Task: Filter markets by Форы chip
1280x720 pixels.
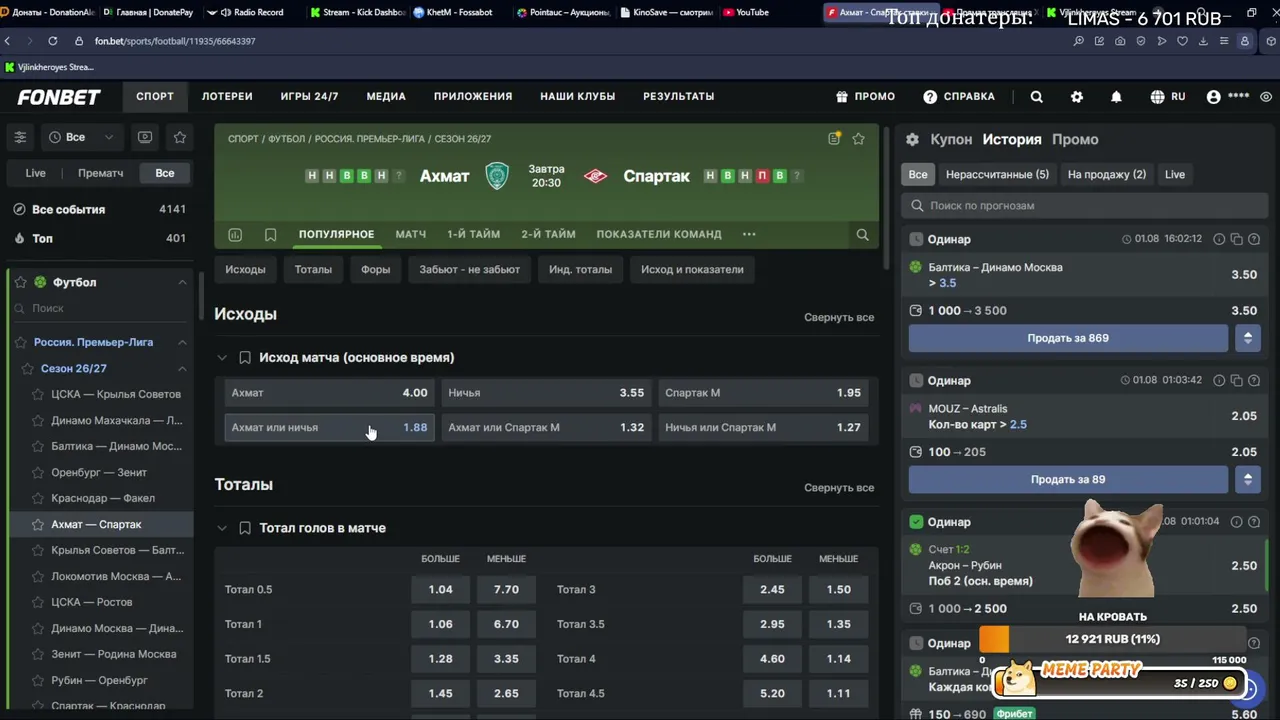Action: click(x=376, y=269)
